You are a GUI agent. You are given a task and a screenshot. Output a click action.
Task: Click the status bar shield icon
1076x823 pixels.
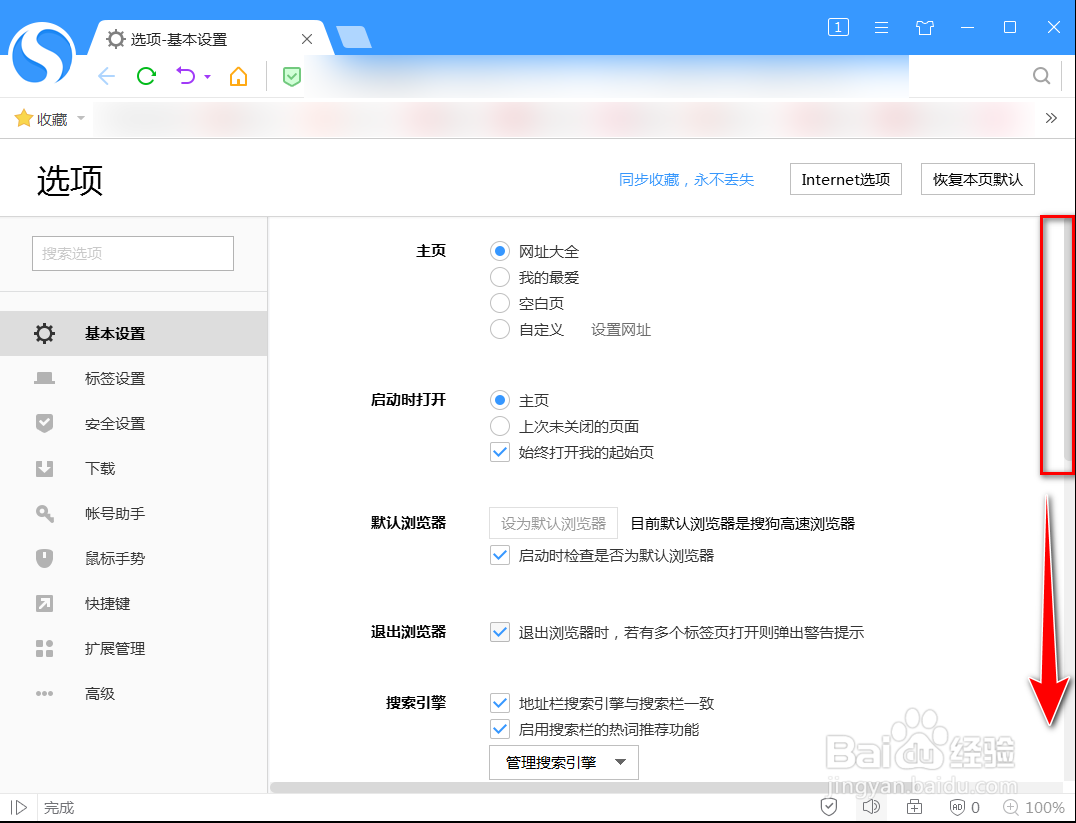(829, 807)
